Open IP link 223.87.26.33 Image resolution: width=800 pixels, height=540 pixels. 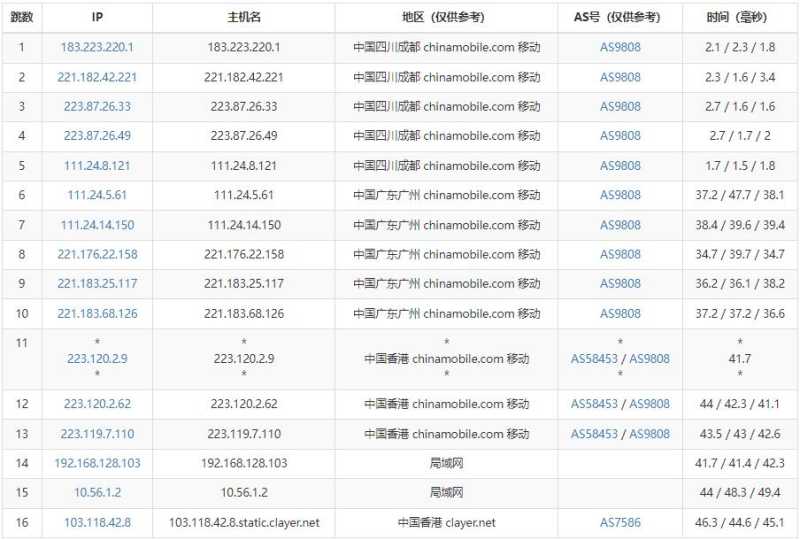point(97,106)
